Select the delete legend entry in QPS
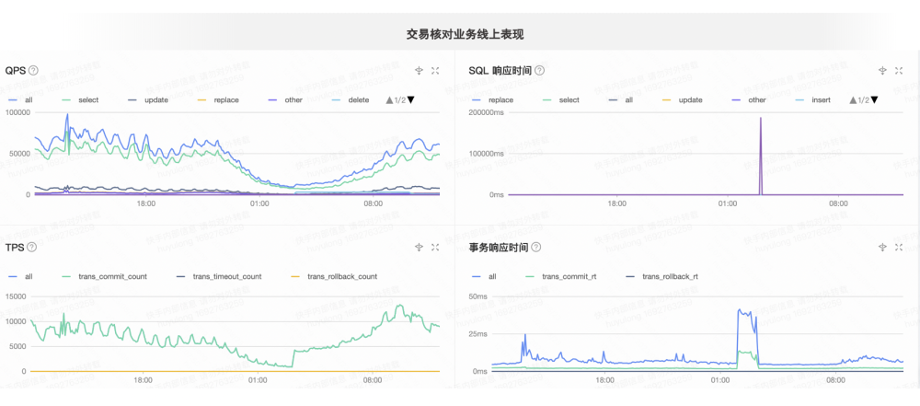This screenshot has width=920, height=406. (x=351, y=100)
